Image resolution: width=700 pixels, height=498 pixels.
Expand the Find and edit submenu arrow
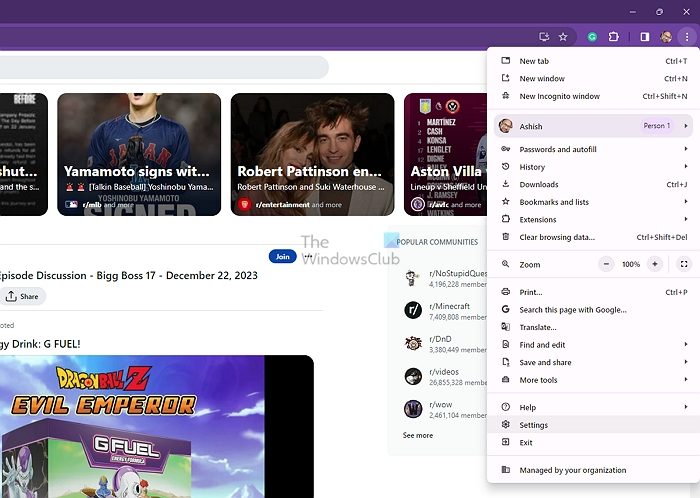(x=686, y=344)
